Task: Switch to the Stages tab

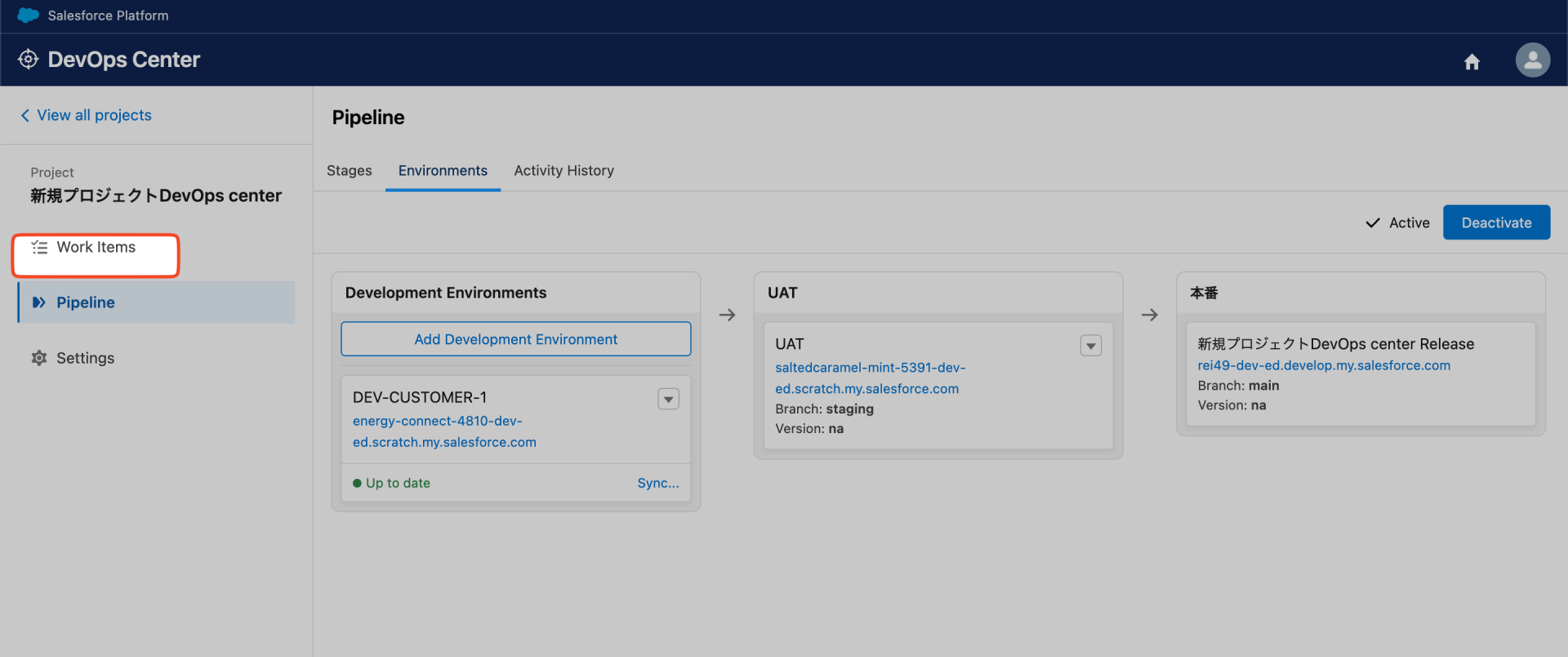Action: [x=349, y=171]
